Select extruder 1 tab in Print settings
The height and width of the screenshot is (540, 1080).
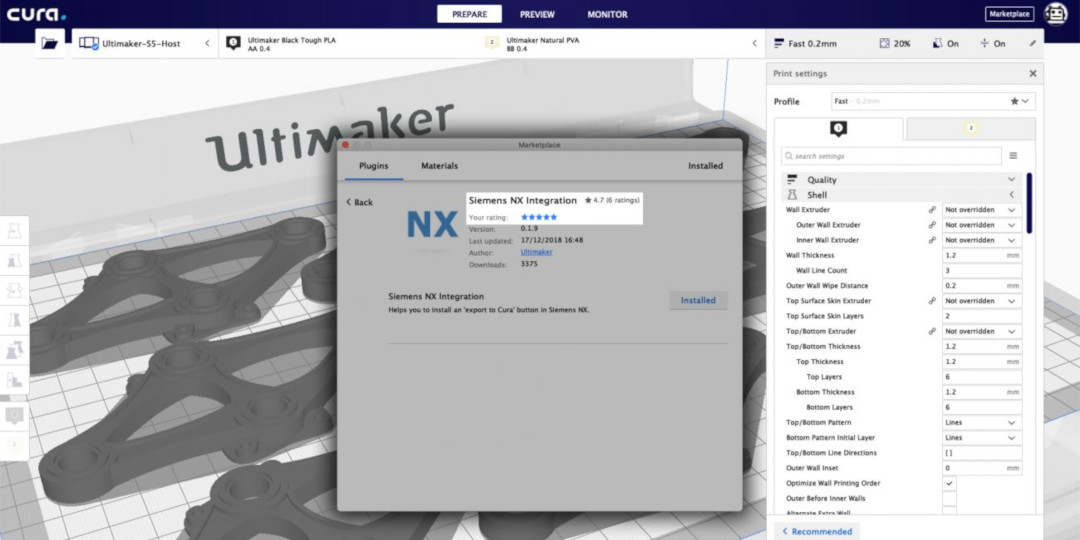click(838, 129)
